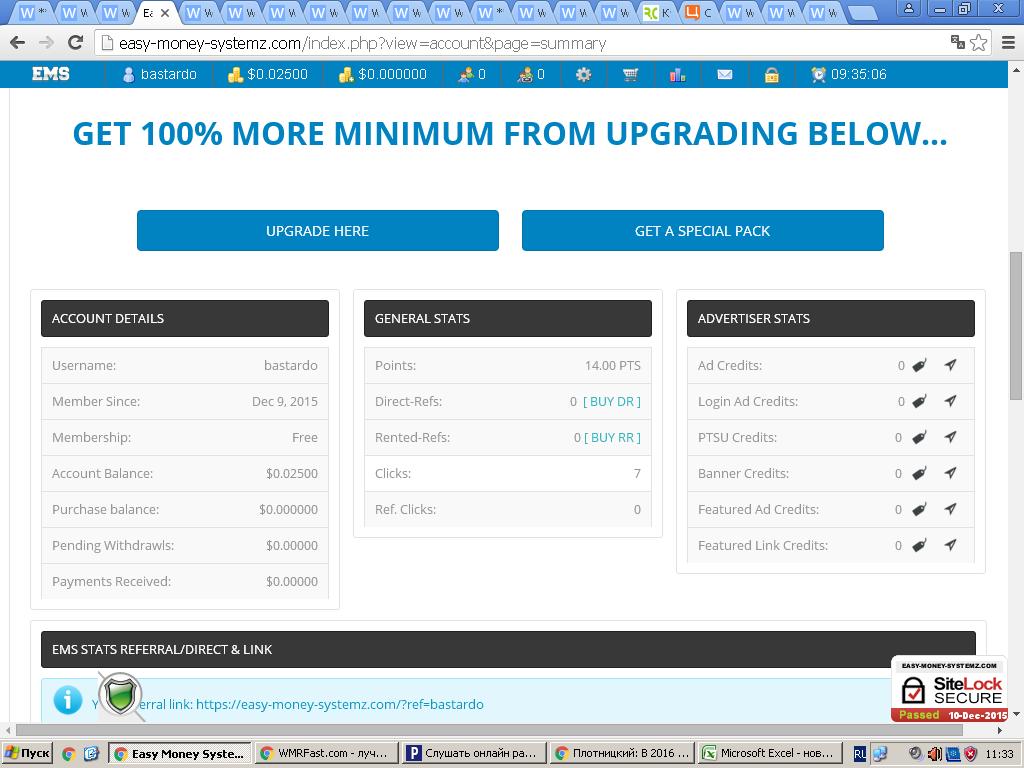
Task: Switch to Microsoft Excel taskbar window
Action: pyautogui.click(x=770, y=753)
